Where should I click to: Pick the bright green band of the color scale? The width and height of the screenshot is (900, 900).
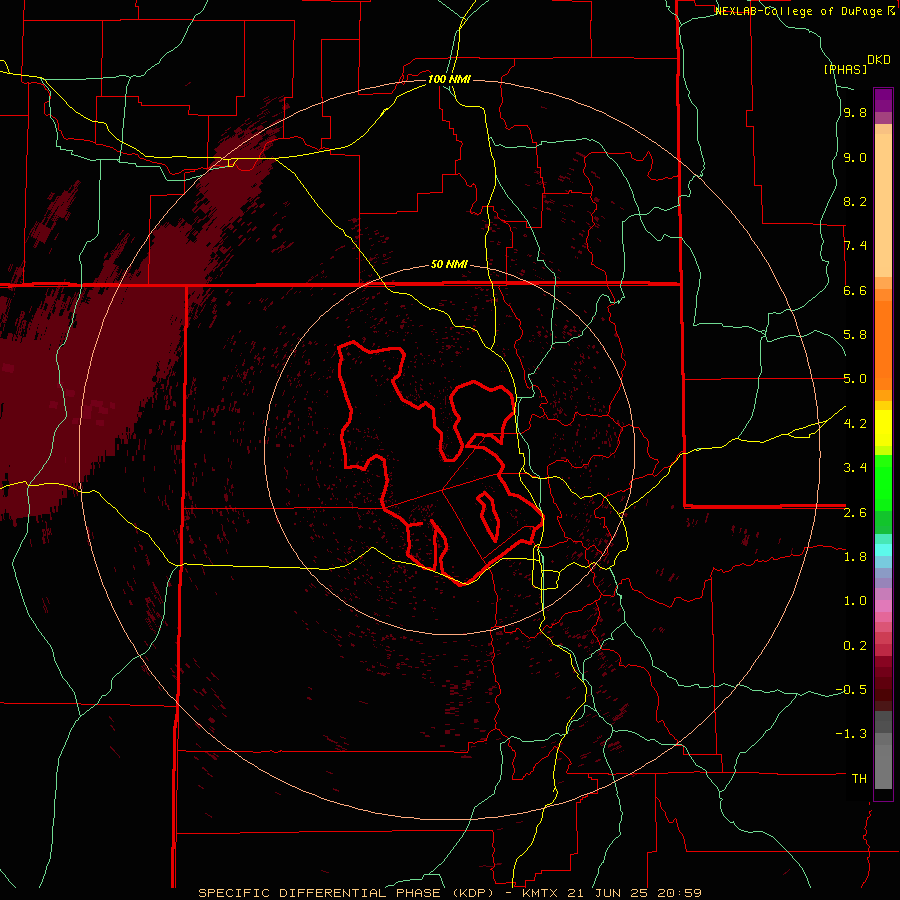click(x=883, y=485)
